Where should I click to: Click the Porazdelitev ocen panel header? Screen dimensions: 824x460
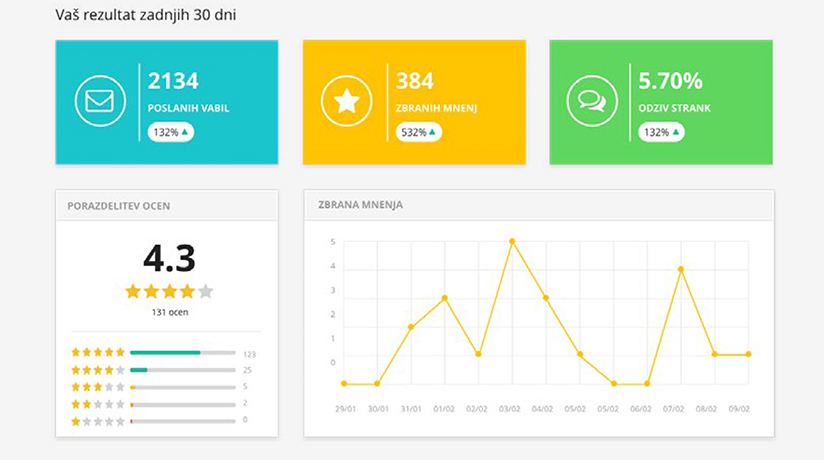click(x=167, y=205)
